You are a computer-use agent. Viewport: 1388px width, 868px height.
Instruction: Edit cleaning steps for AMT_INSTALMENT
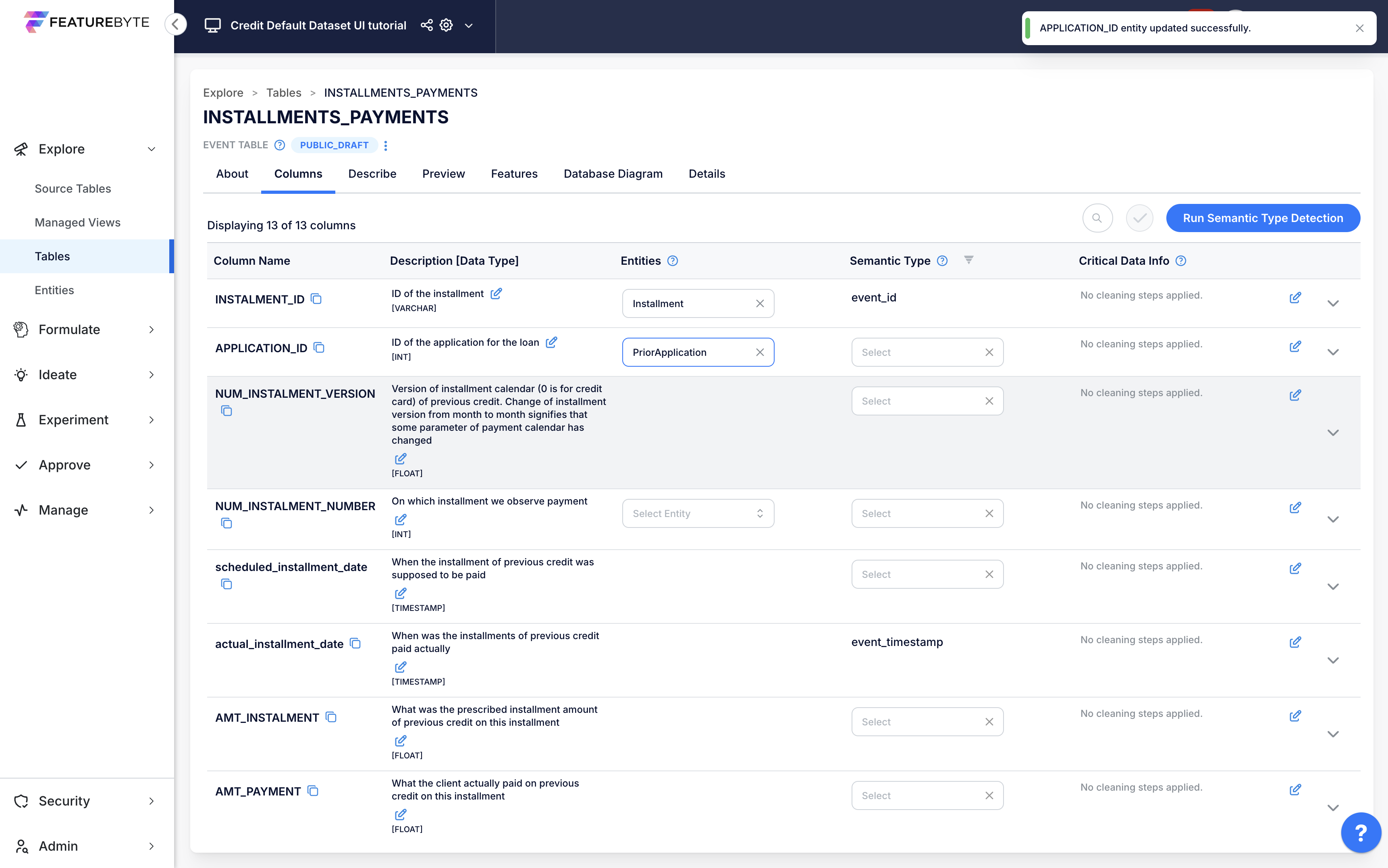1295,716
